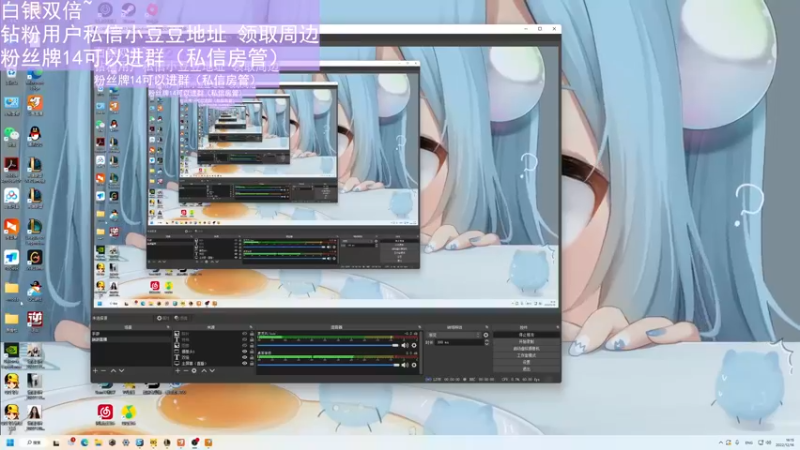Screen dimensions: 800x450
Task: Click 退出 exit button in Controls
Action: coord(526,368)
